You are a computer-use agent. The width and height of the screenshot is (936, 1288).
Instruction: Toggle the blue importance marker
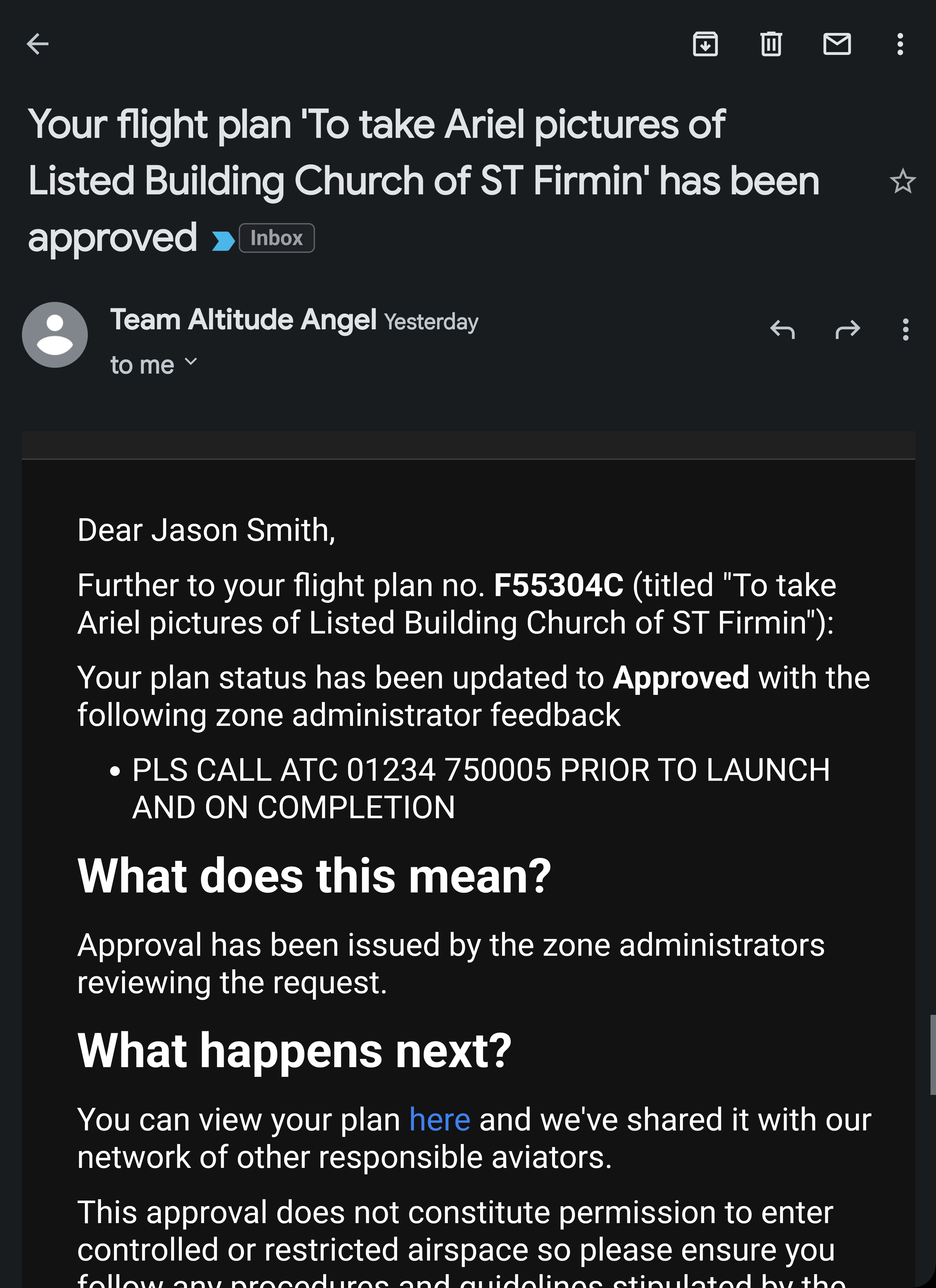tap(223, 241)
